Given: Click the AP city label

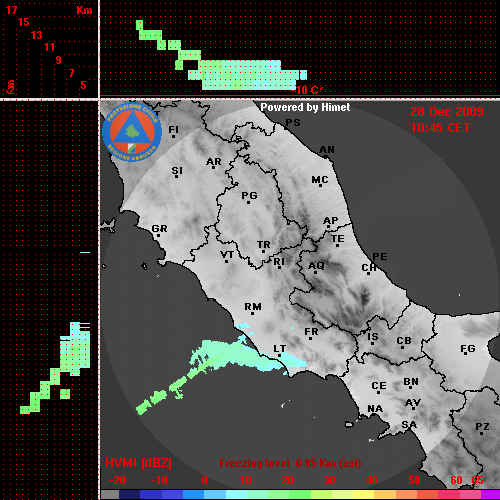Looking at the screenshot, I should [331, 220].
